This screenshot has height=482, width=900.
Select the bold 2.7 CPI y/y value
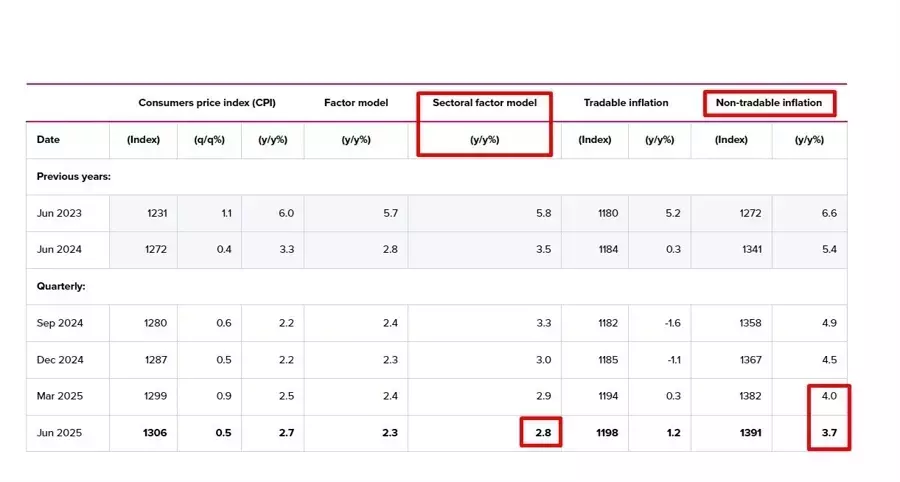point(286,433)
